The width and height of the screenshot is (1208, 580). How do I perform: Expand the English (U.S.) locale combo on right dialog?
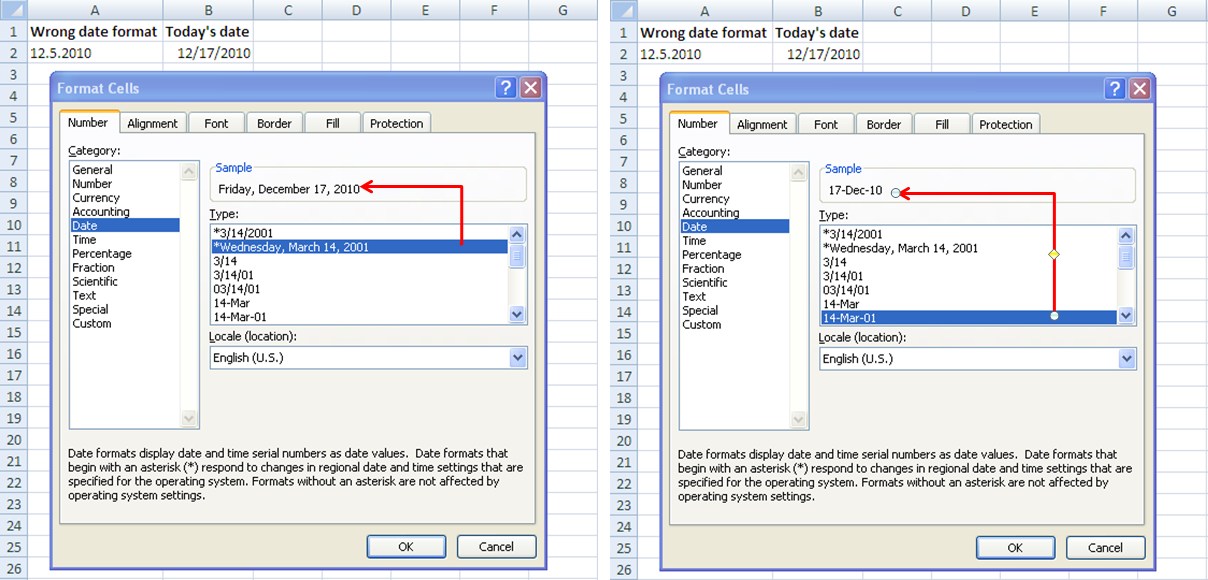coord(1127,357)
